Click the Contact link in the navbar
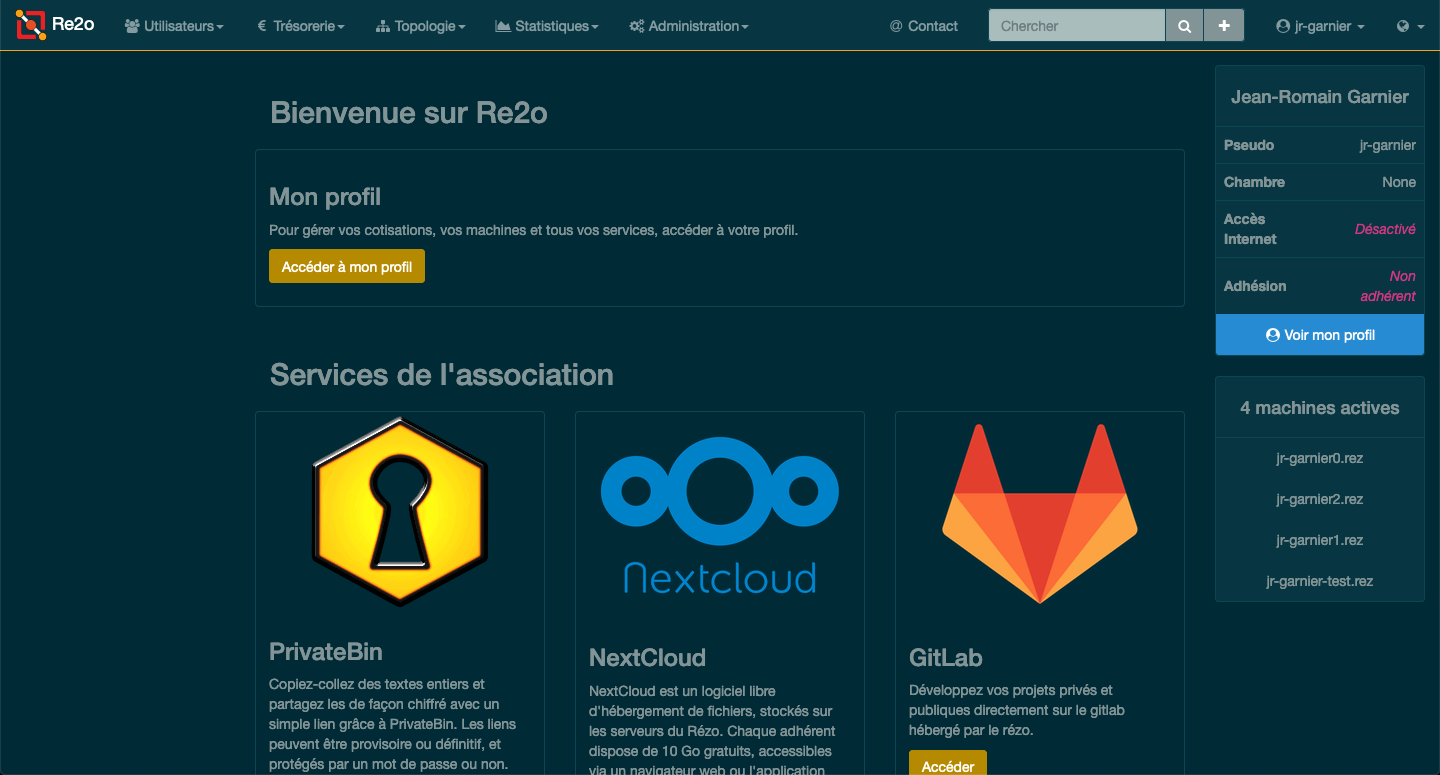 (924, 26)
